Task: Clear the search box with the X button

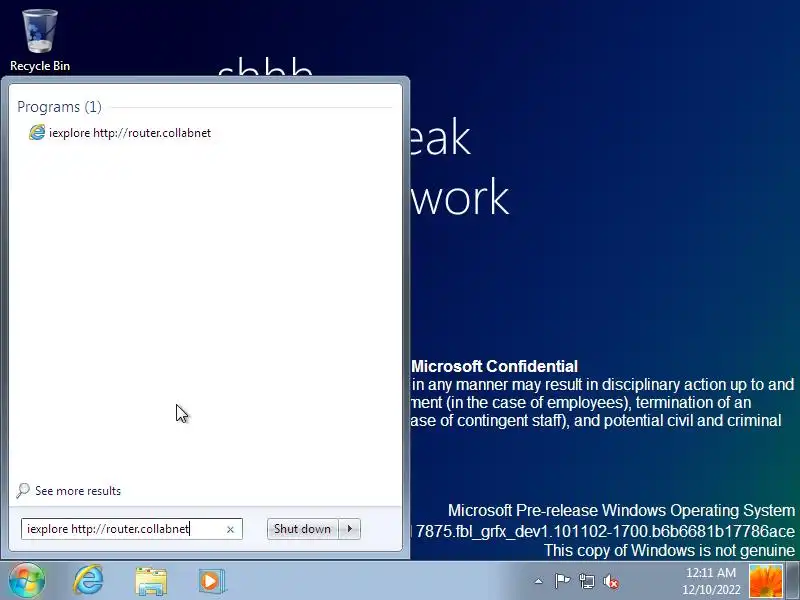Action: 230,530
